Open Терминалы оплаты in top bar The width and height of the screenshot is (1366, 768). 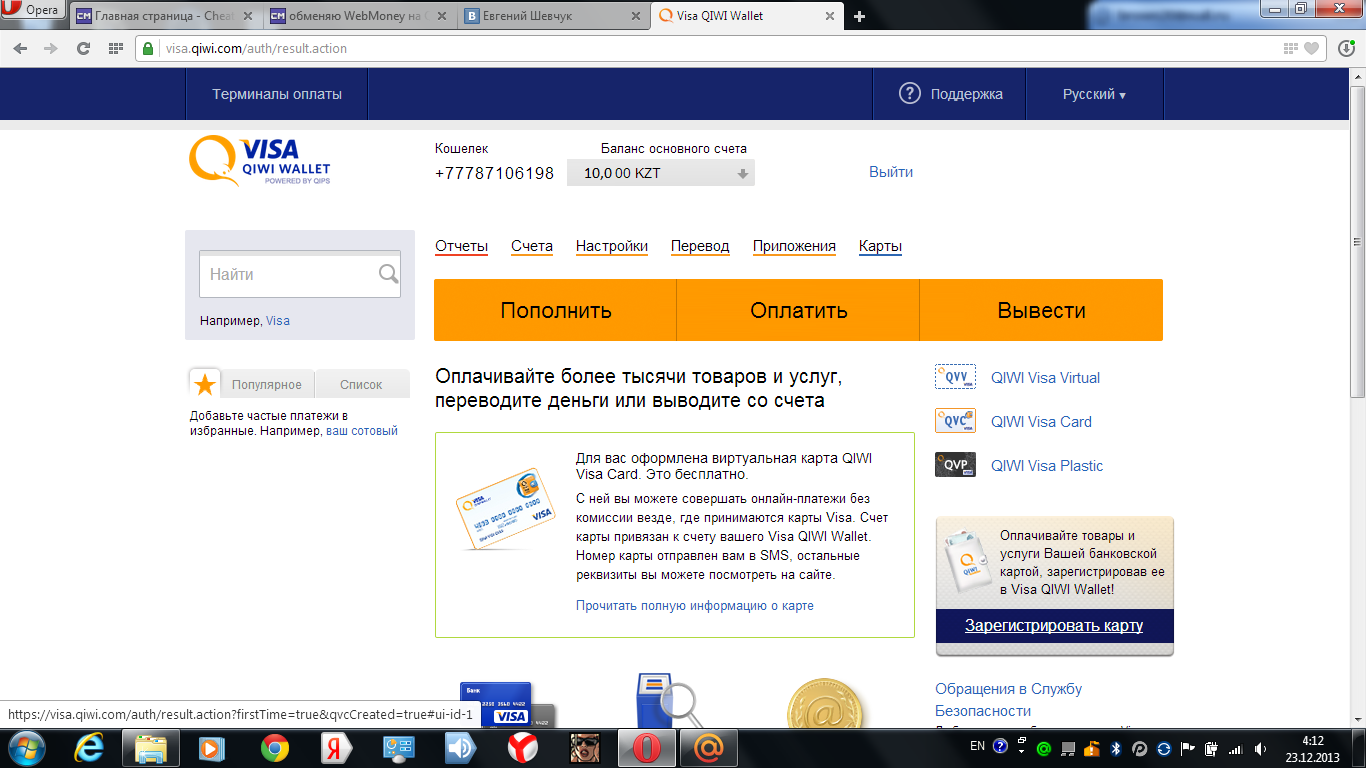[x=277, y=94]
